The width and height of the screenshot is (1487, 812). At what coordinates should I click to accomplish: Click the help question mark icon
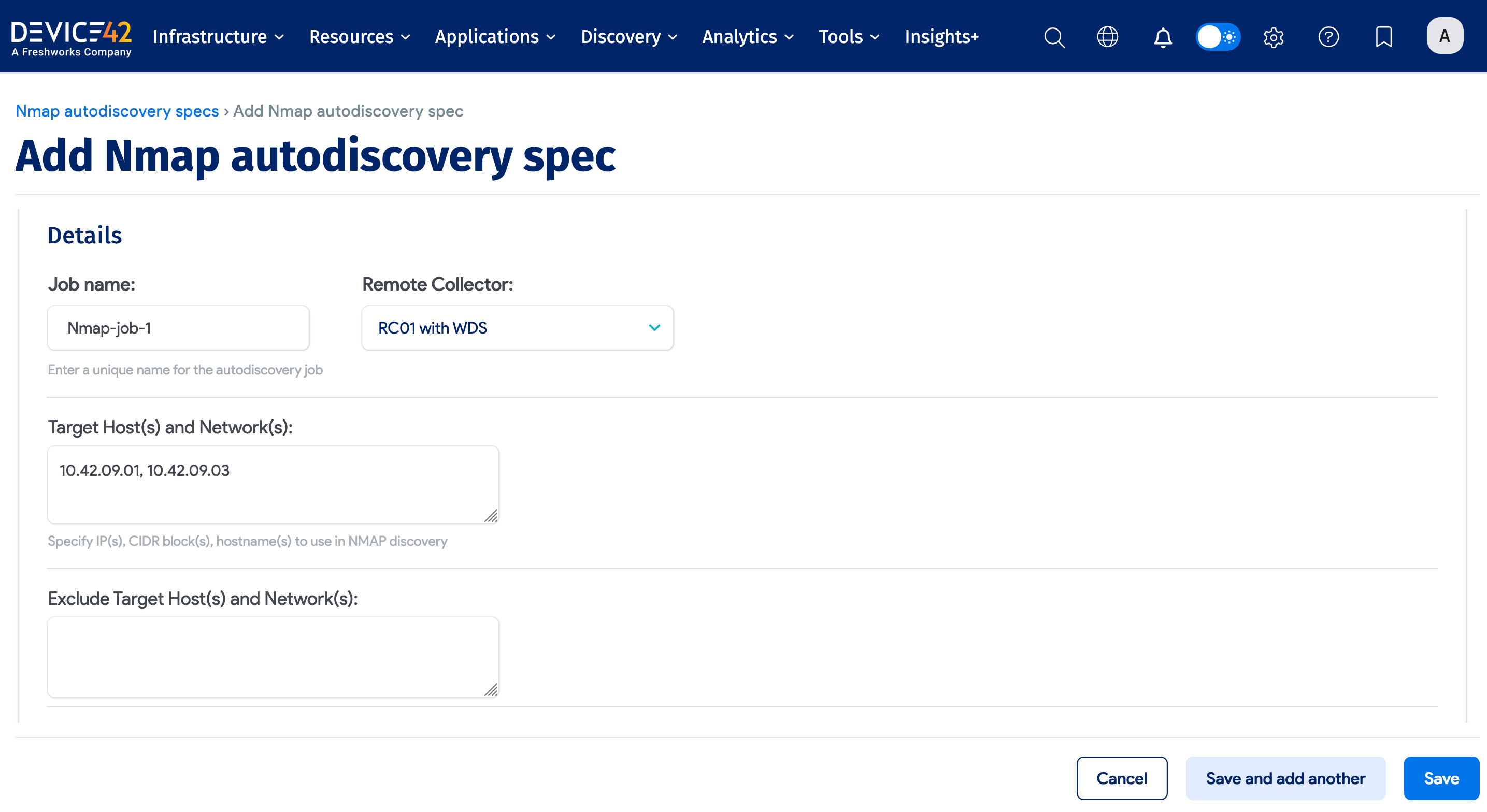pos(1328,37)
